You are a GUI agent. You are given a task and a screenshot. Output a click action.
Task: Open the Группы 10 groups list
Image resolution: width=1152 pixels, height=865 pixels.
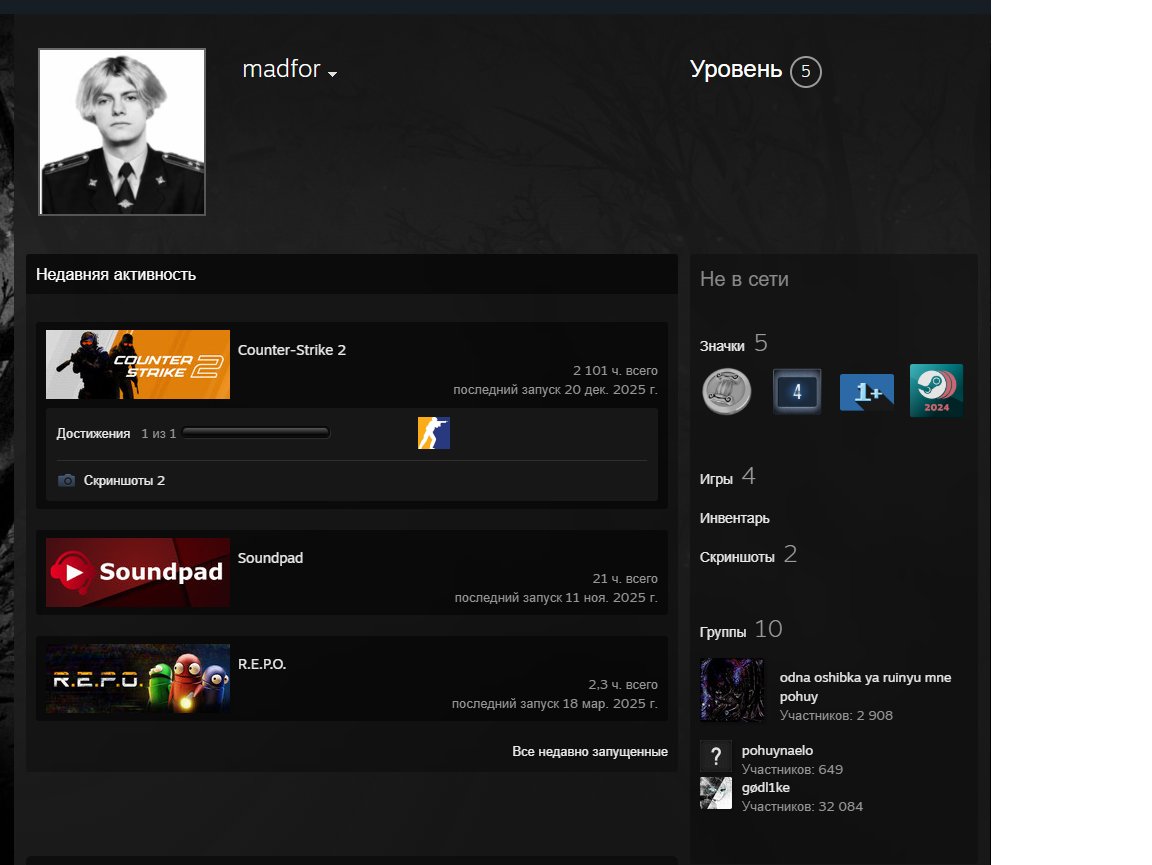740,630
